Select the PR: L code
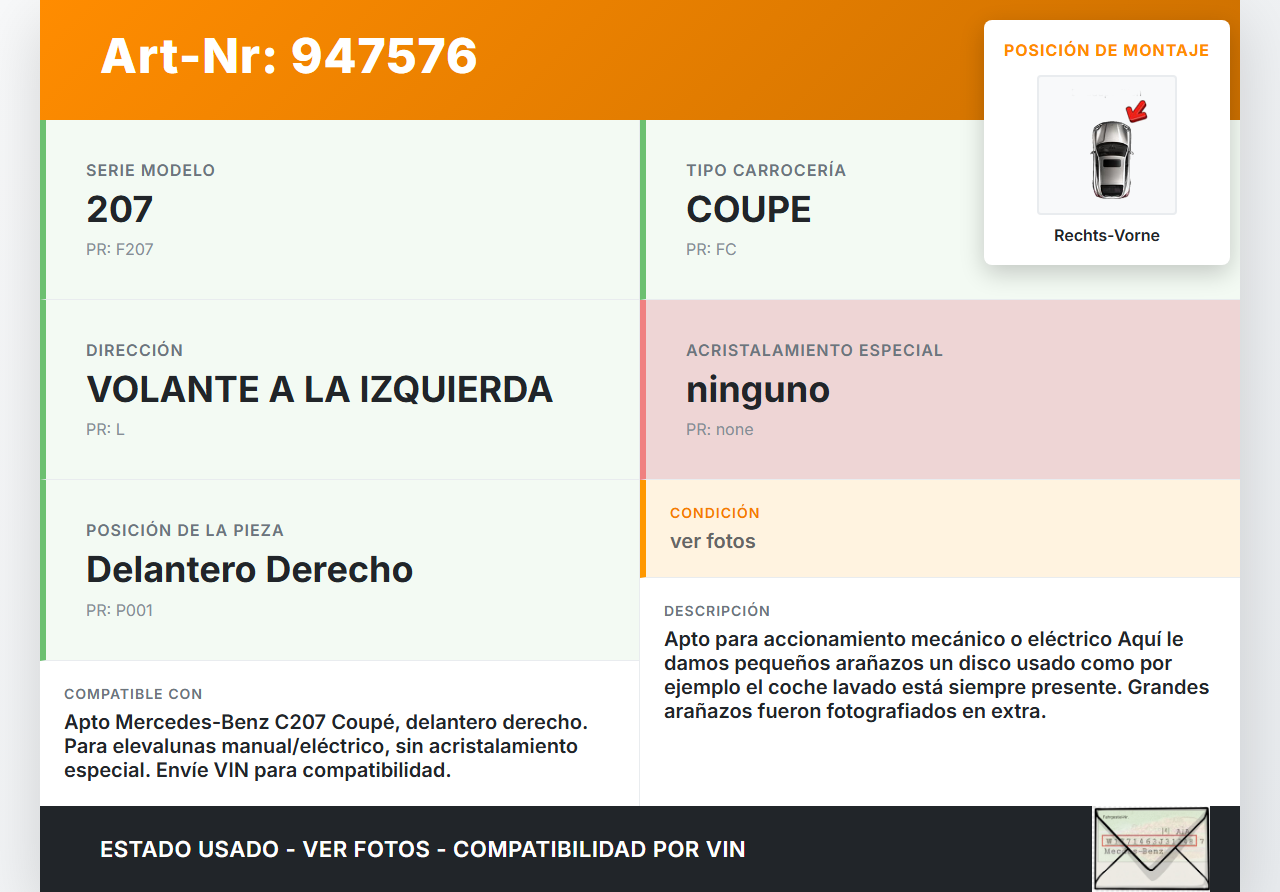 tap(105, 429)
